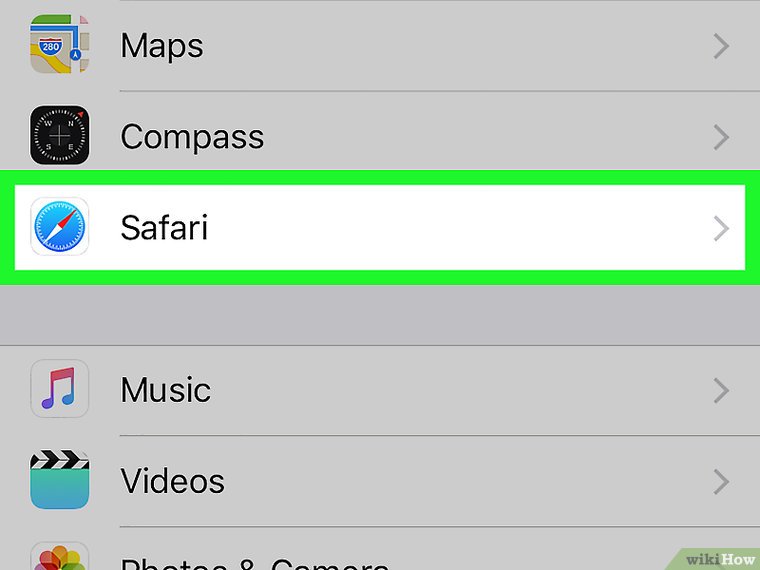The height and width of the screenshot is (570, 760).
Task: Tap the Safari compass icon
Action: point(59,227)
